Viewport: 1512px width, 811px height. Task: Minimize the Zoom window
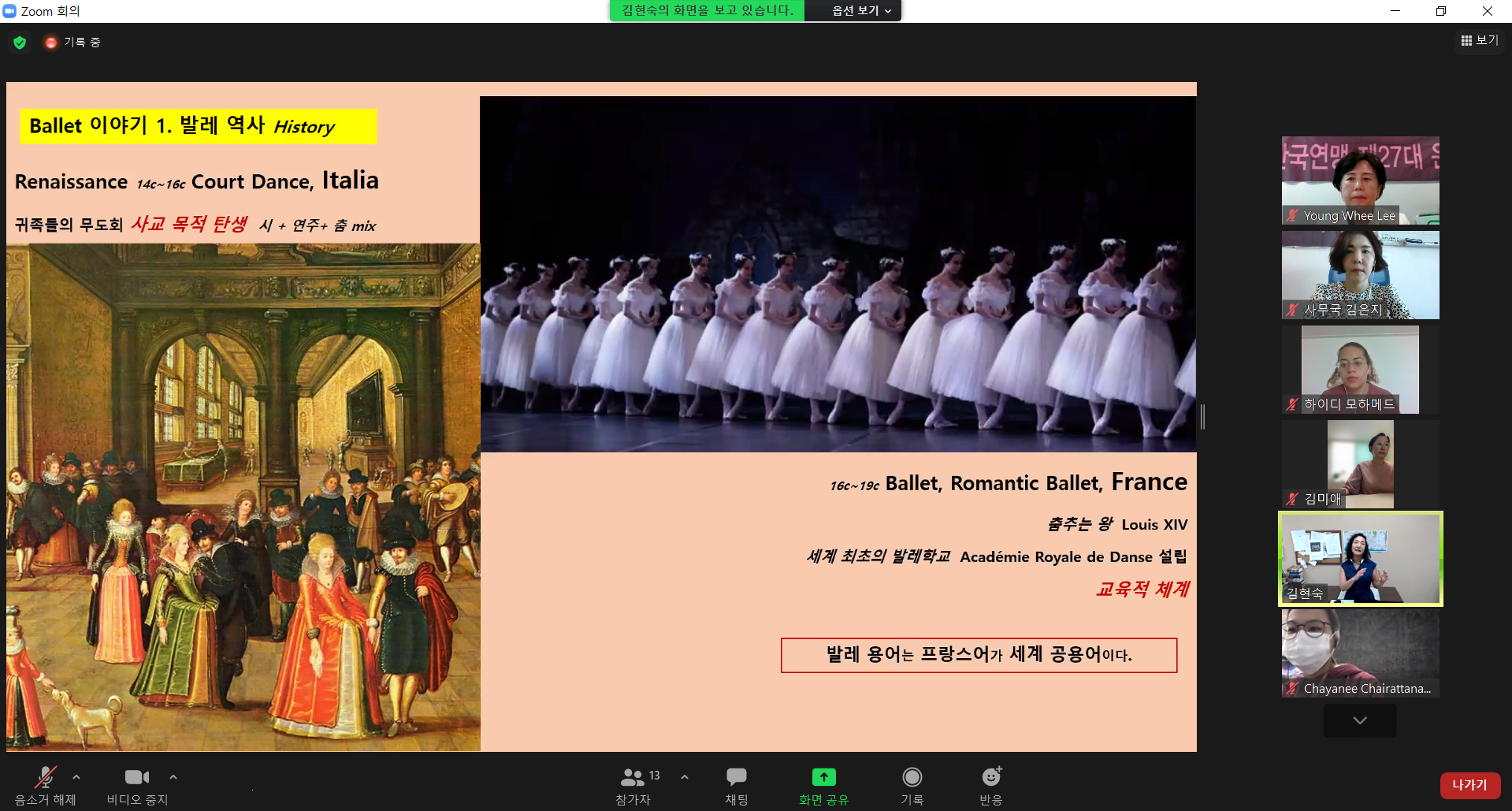[1395, 11]
